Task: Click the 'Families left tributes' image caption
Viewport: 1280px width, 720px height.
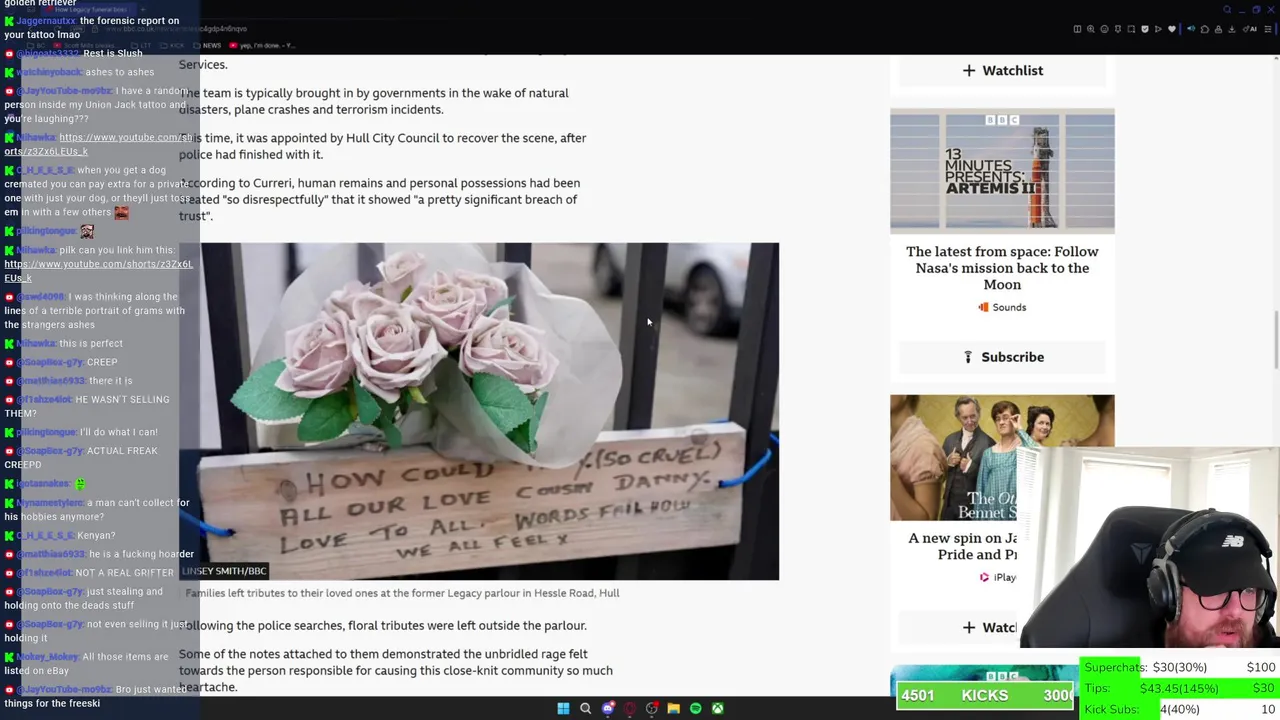Action: pyautogui.click(x=402, y=593)
